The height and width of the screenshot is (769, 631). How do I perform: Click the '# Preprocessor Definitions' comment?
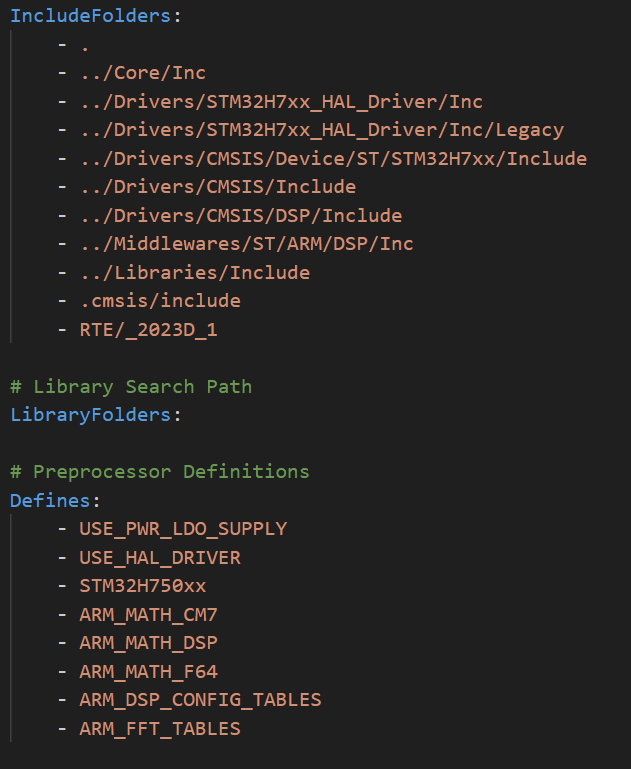[x=160, y=471]
